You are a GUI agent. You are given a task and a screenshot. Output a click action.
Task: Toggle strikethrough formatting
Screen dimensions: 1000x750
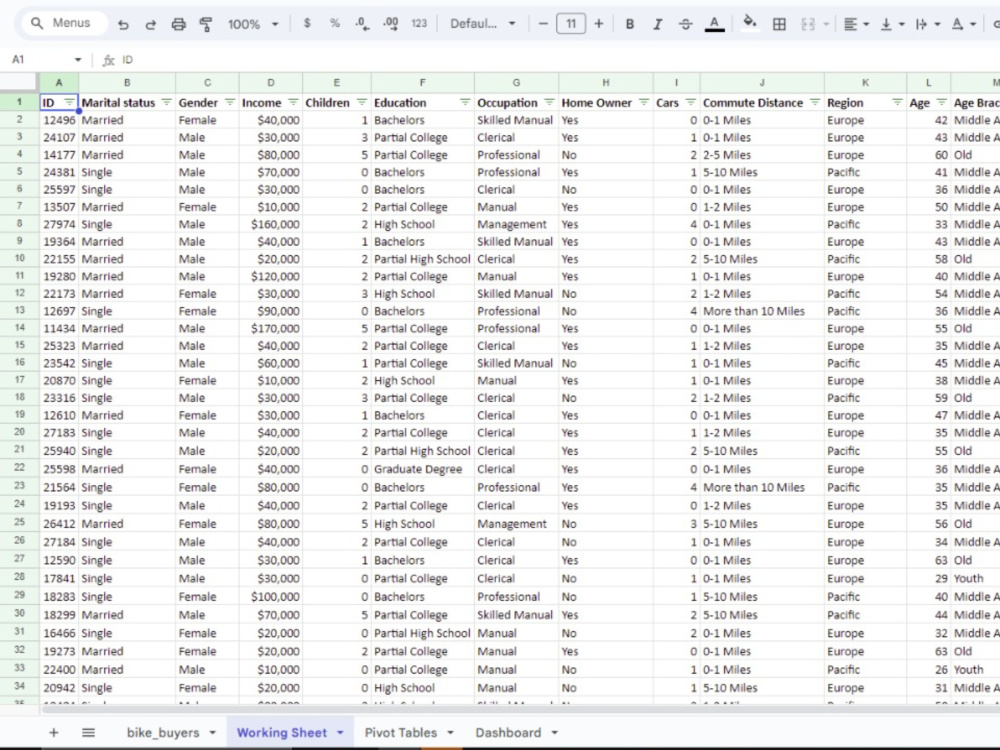click(686, 24)
